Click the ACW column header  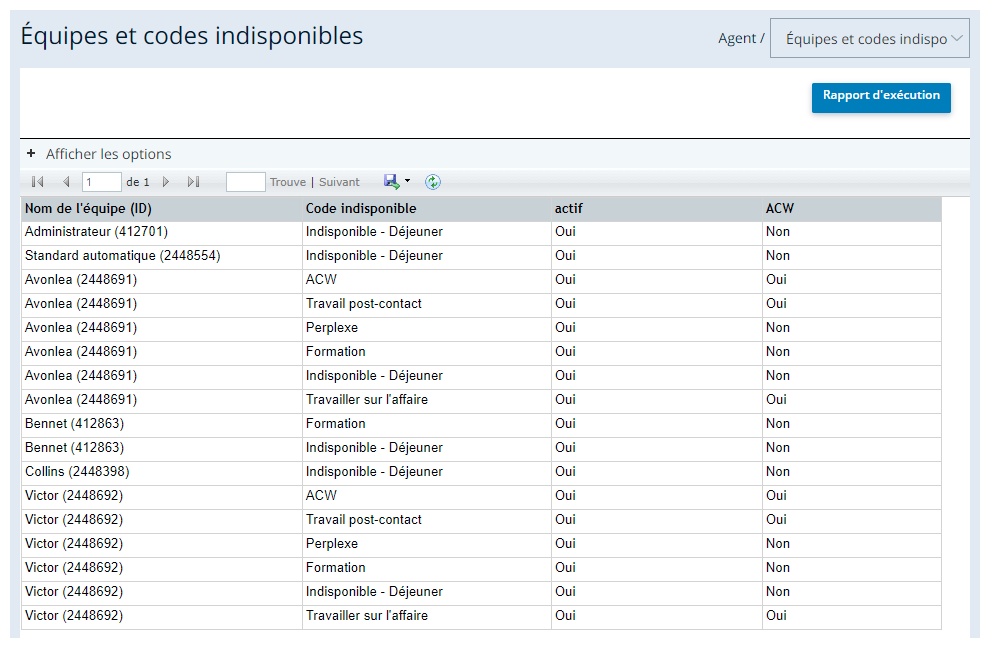pos(779,209)
